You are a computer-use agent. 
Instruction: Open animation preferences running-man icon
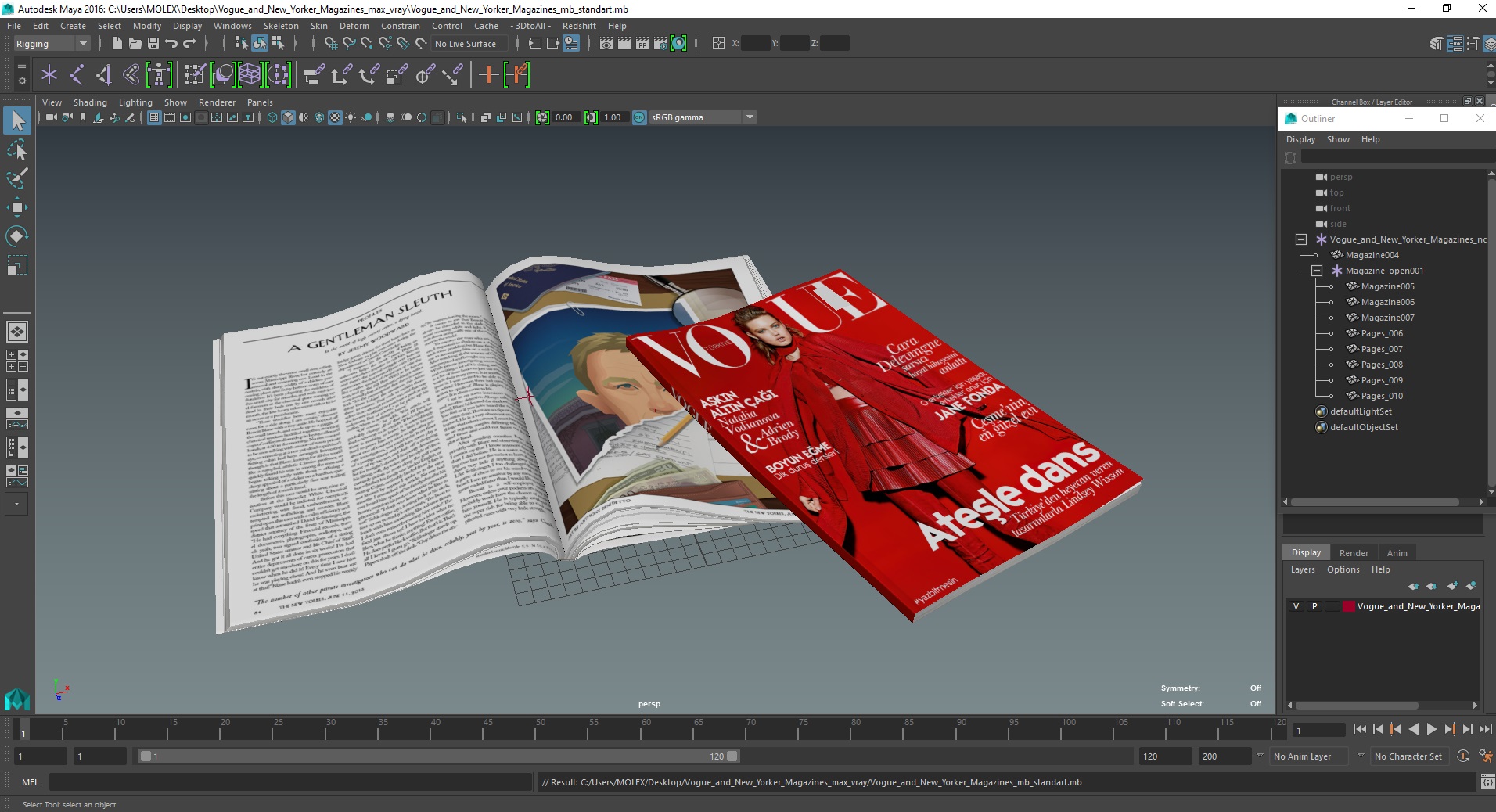(x=1485, y=756)
